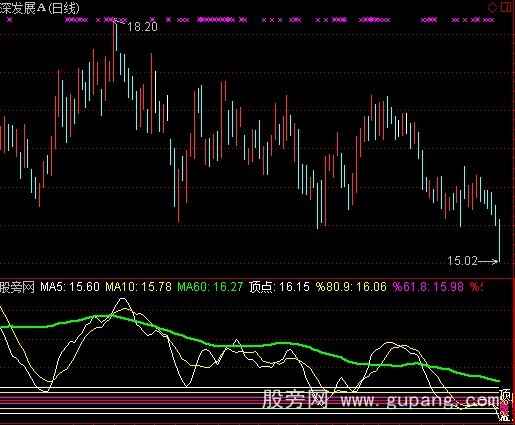Click the green MA60 line in the lower panel

point(250,345)
